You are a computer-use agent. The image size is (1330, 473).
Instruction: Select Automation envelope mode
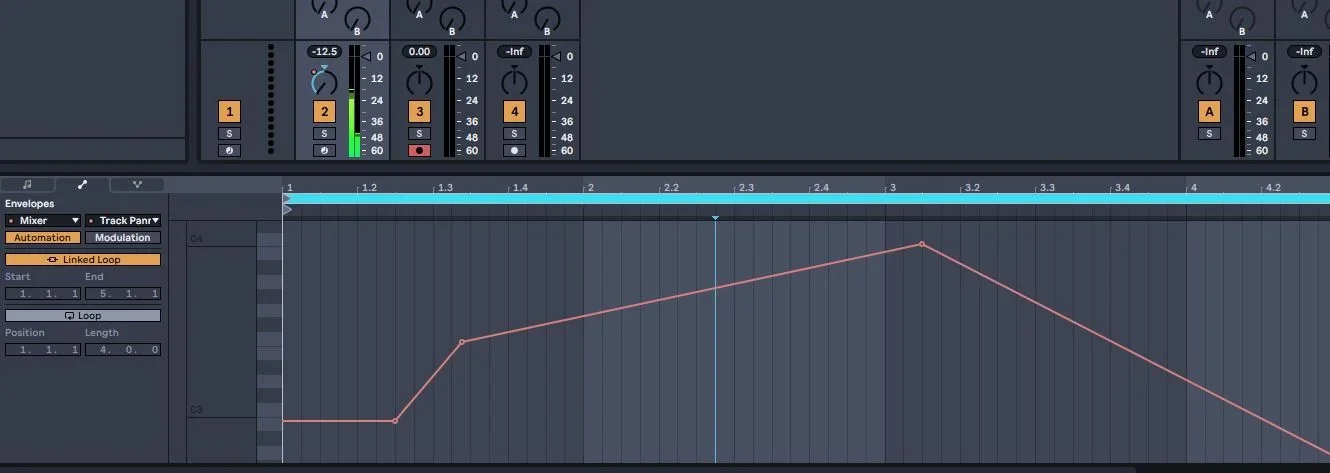click(43, 238)
